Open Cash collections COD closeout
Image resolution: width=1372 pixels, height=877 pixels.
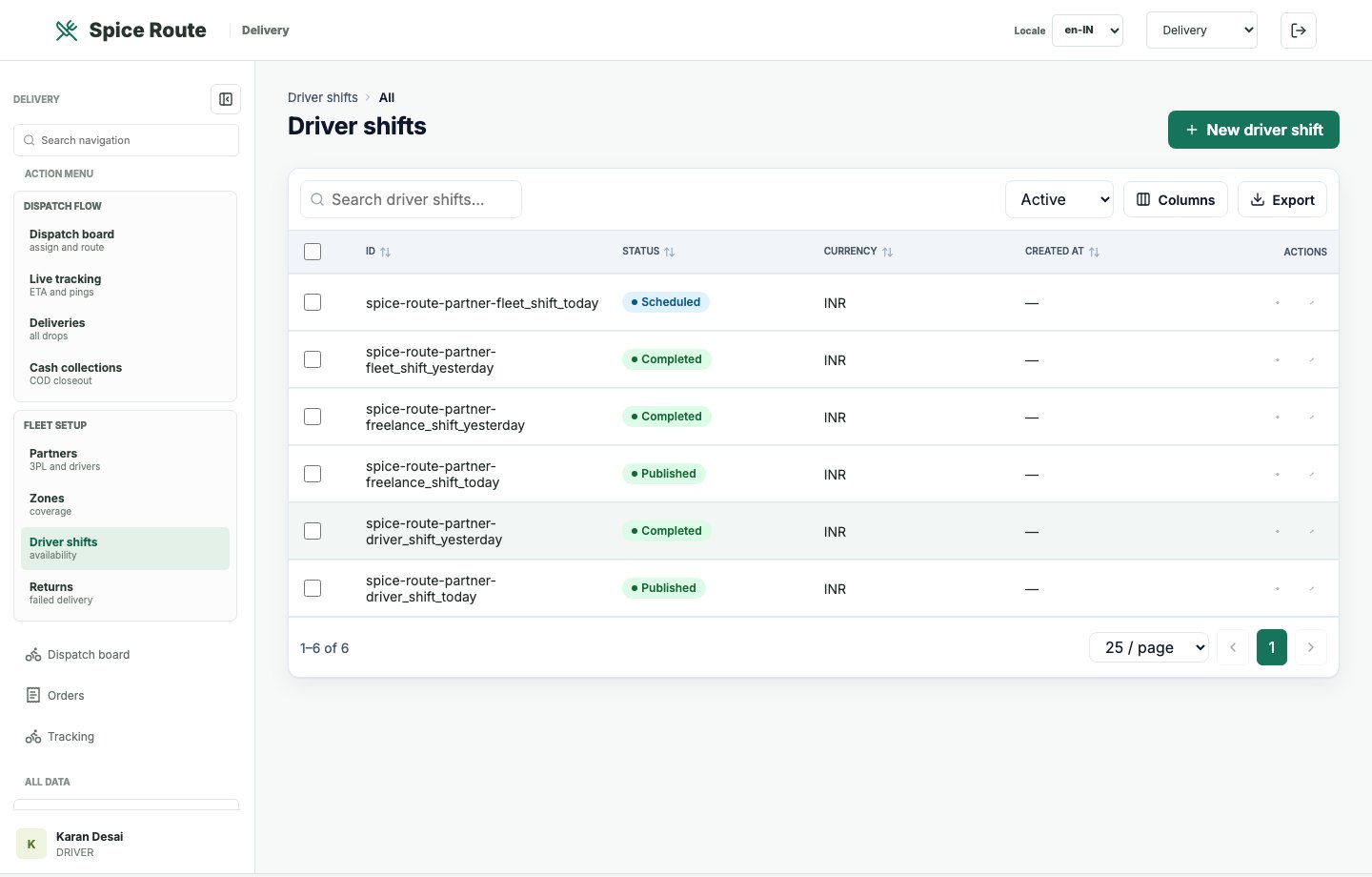[x=125, y=374]
